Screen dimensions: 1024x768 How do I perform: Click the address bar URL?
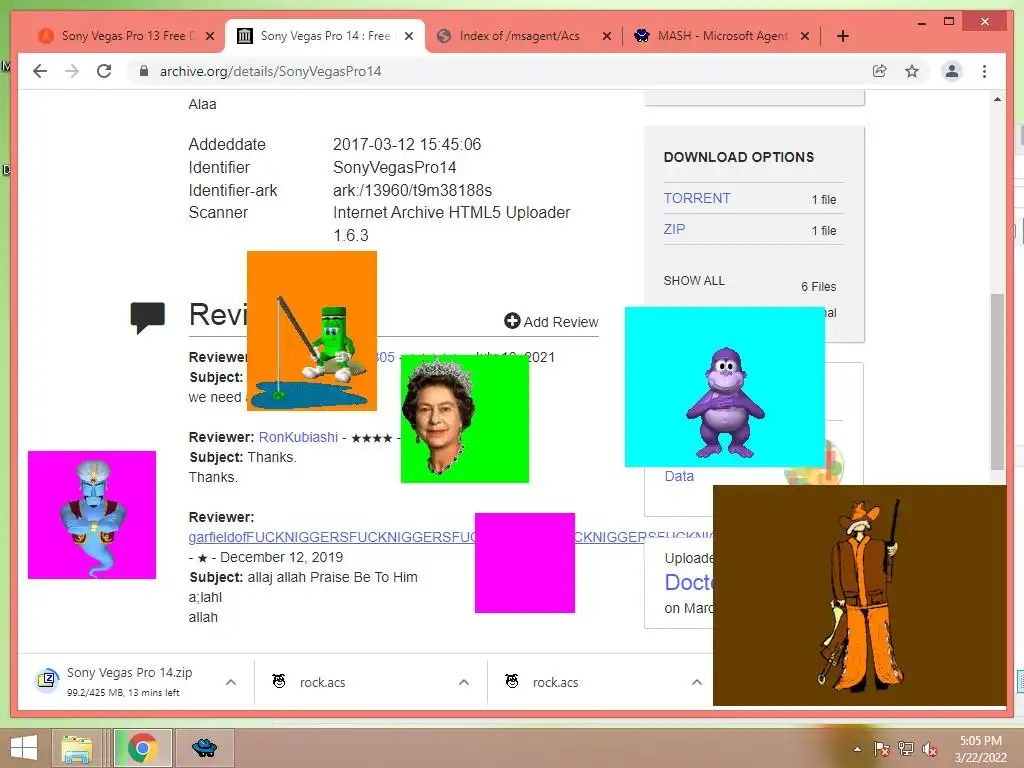tap(270, 71)
